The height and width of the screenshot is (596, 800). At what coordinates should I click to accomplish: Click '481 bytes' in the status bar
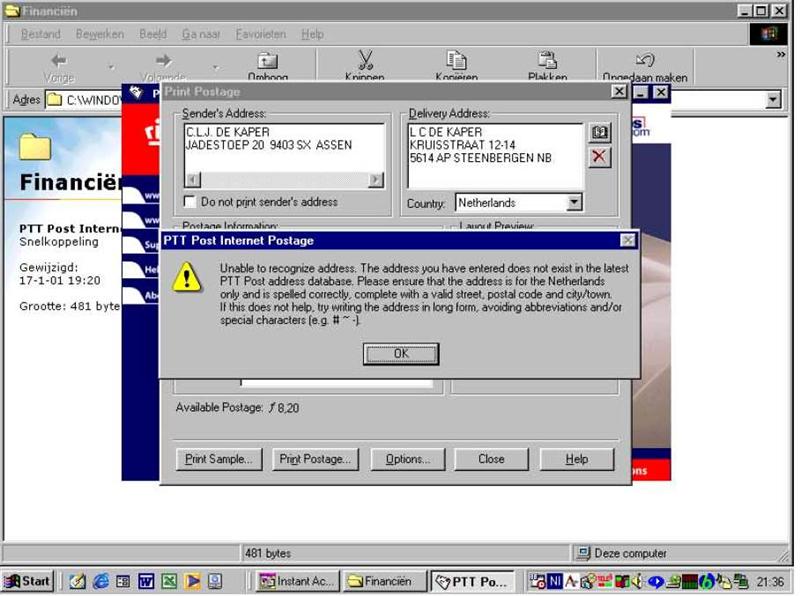[x=268, y=553]
